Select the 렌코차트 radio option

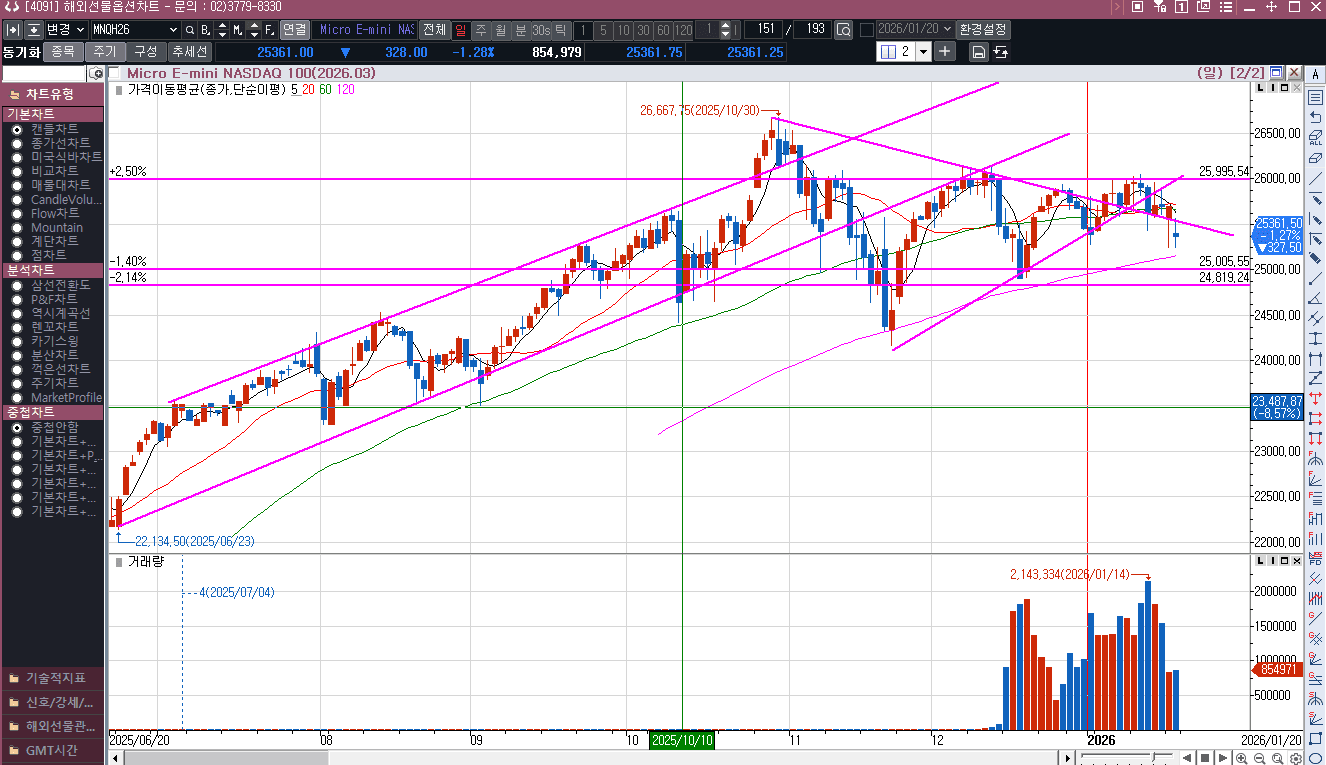tap(17, 327)
